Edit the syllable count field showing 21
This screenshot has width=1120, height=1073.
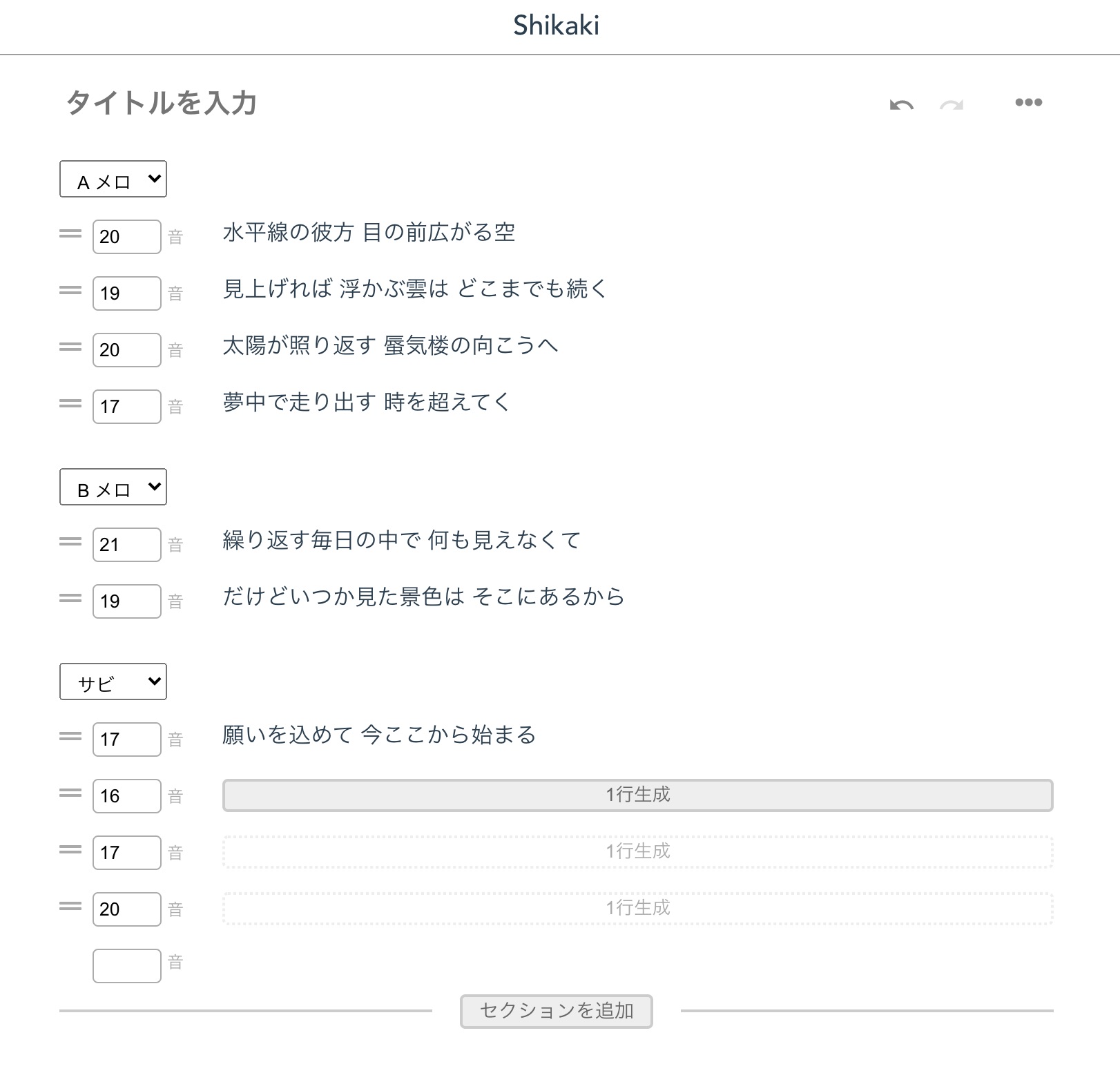coord(126,544)
